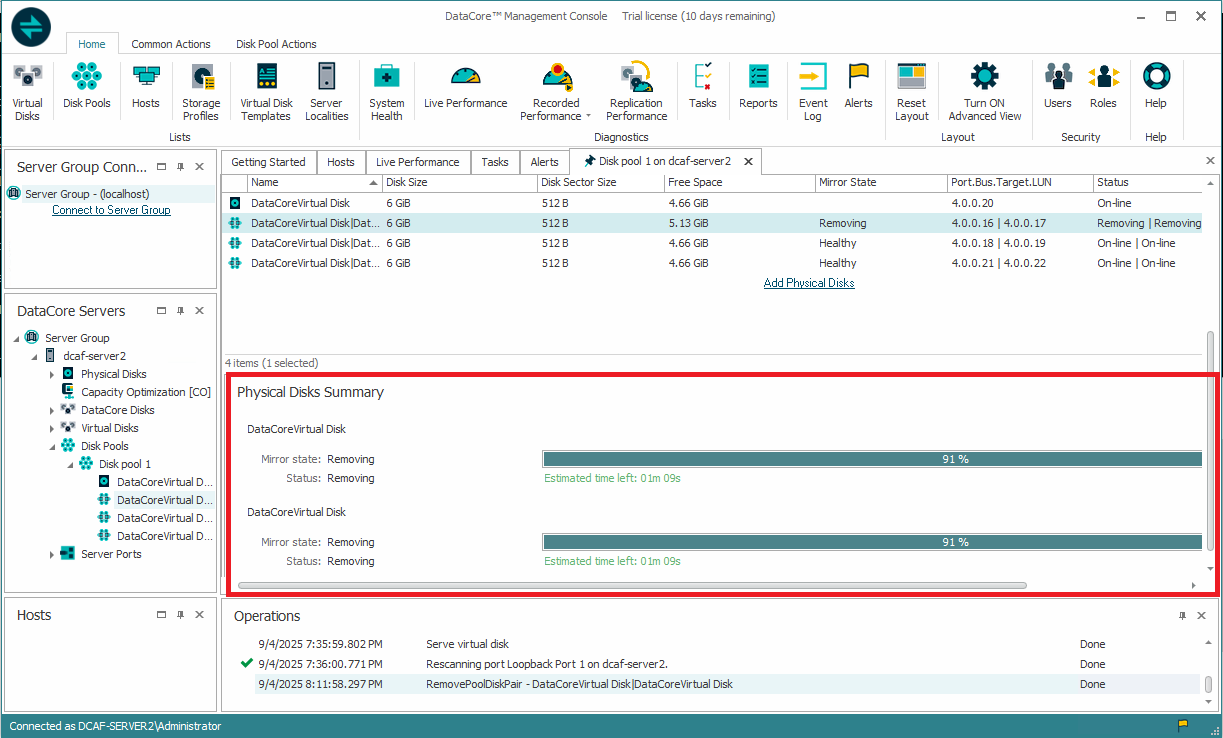Click the Connect to Server Group link
1223x738 pixels.
click(111, 210)
